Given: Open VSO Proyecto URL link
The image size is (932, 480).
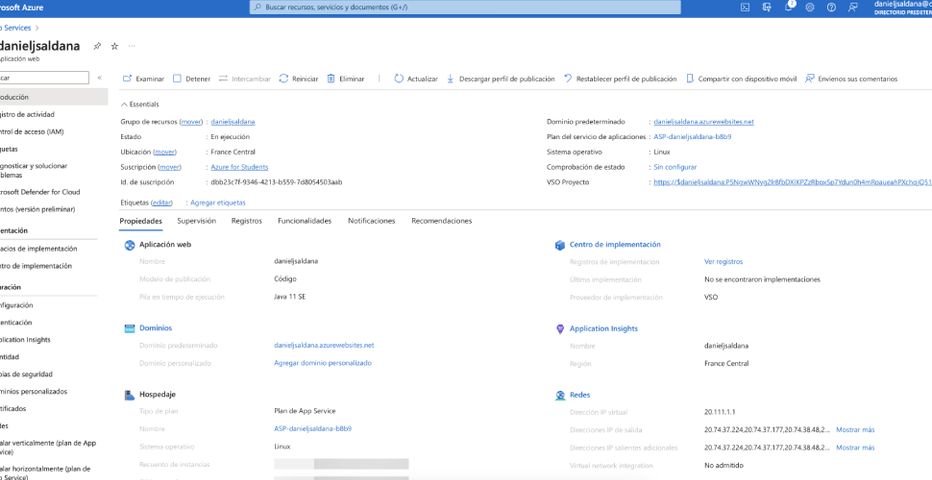Looking at the screenshot, I should click(x=792, y=182).
